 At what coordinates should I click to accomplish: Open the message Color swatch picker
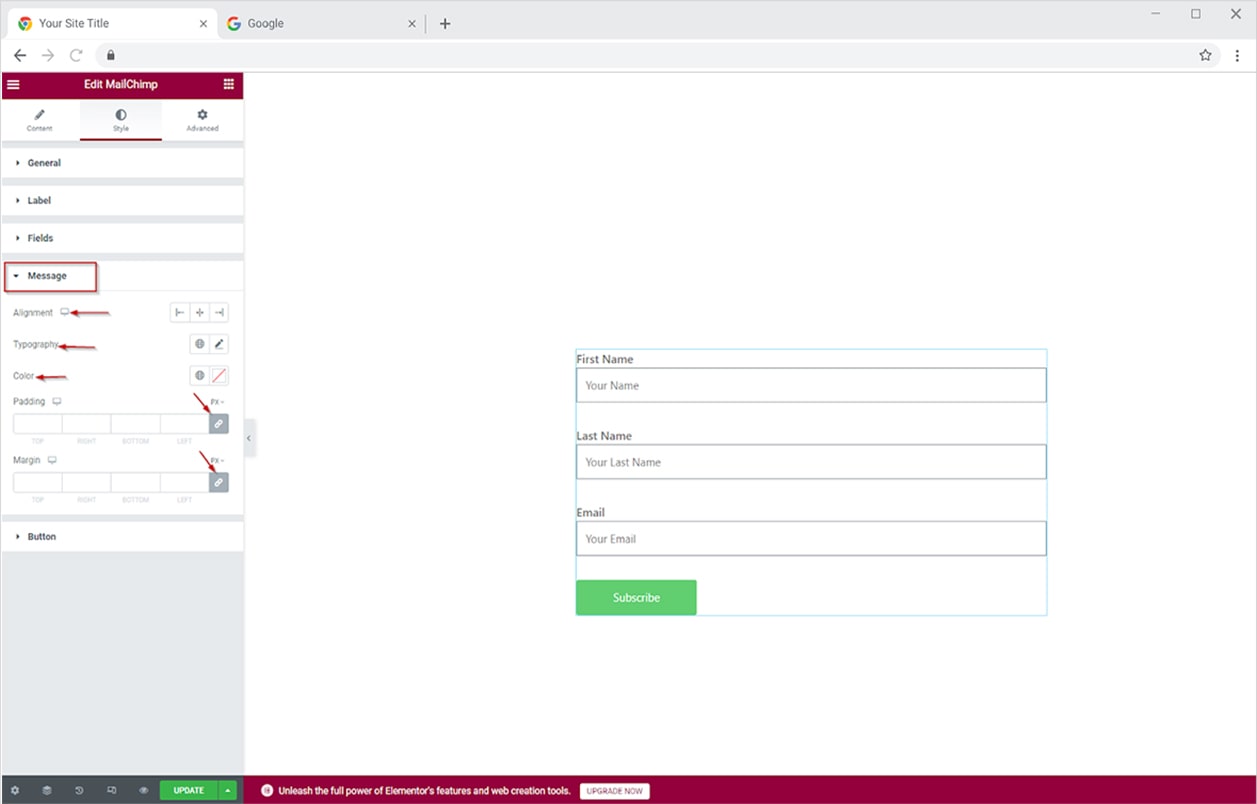(219, 376)
